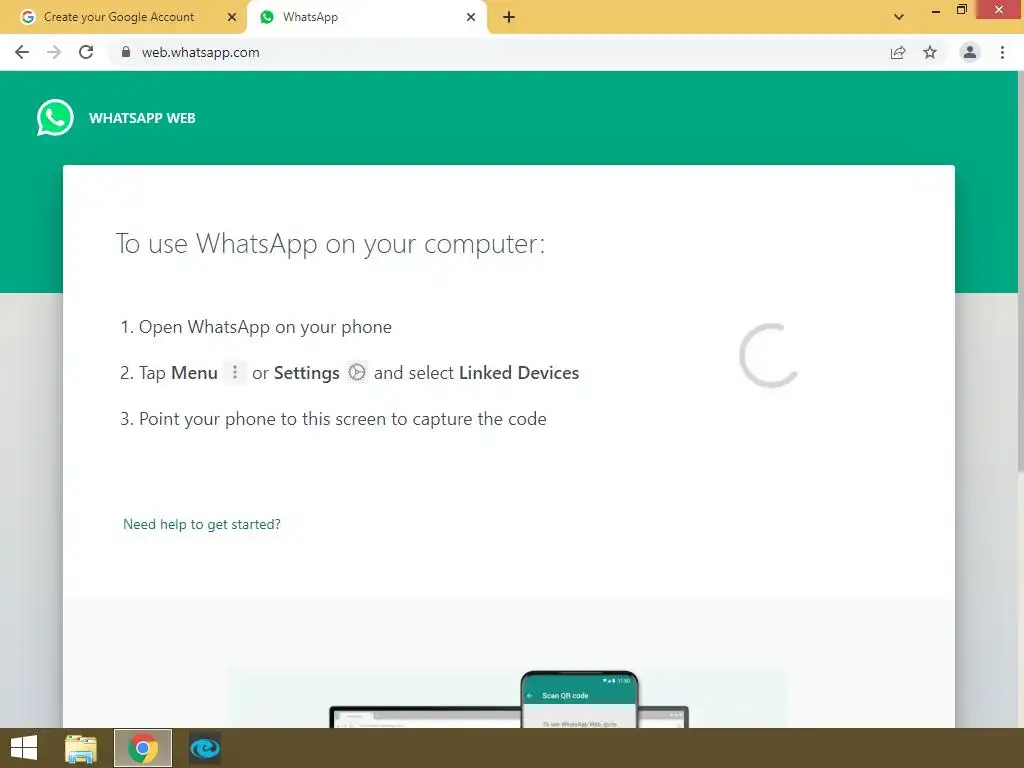Image resolution: width=1024 pixels, height=768 pixels.
Task: Open the Windows Start menu
Action: pos(24,748)
